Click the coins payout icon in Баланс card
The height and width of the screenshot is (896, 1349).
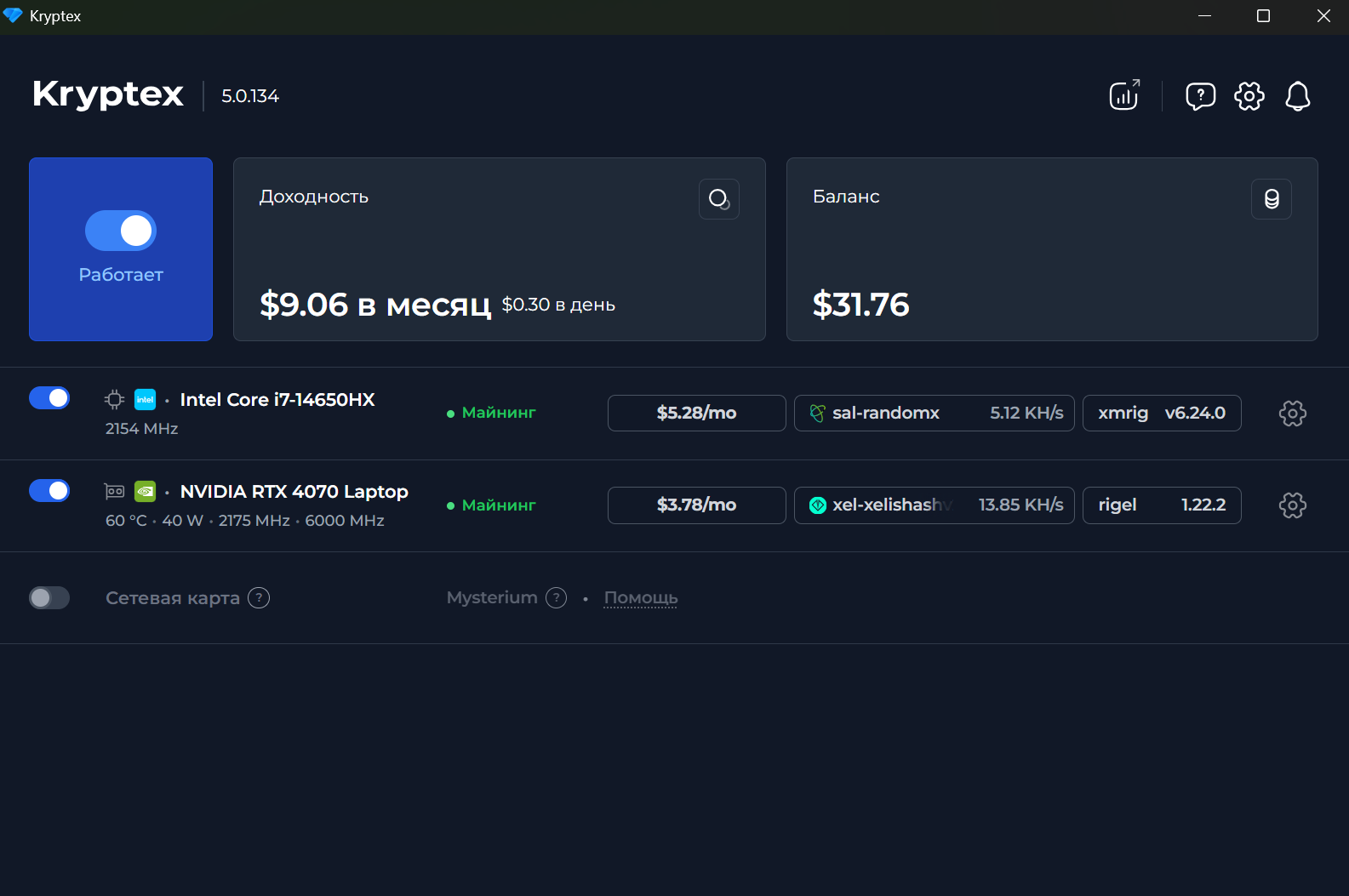[x=1272, y=199]
